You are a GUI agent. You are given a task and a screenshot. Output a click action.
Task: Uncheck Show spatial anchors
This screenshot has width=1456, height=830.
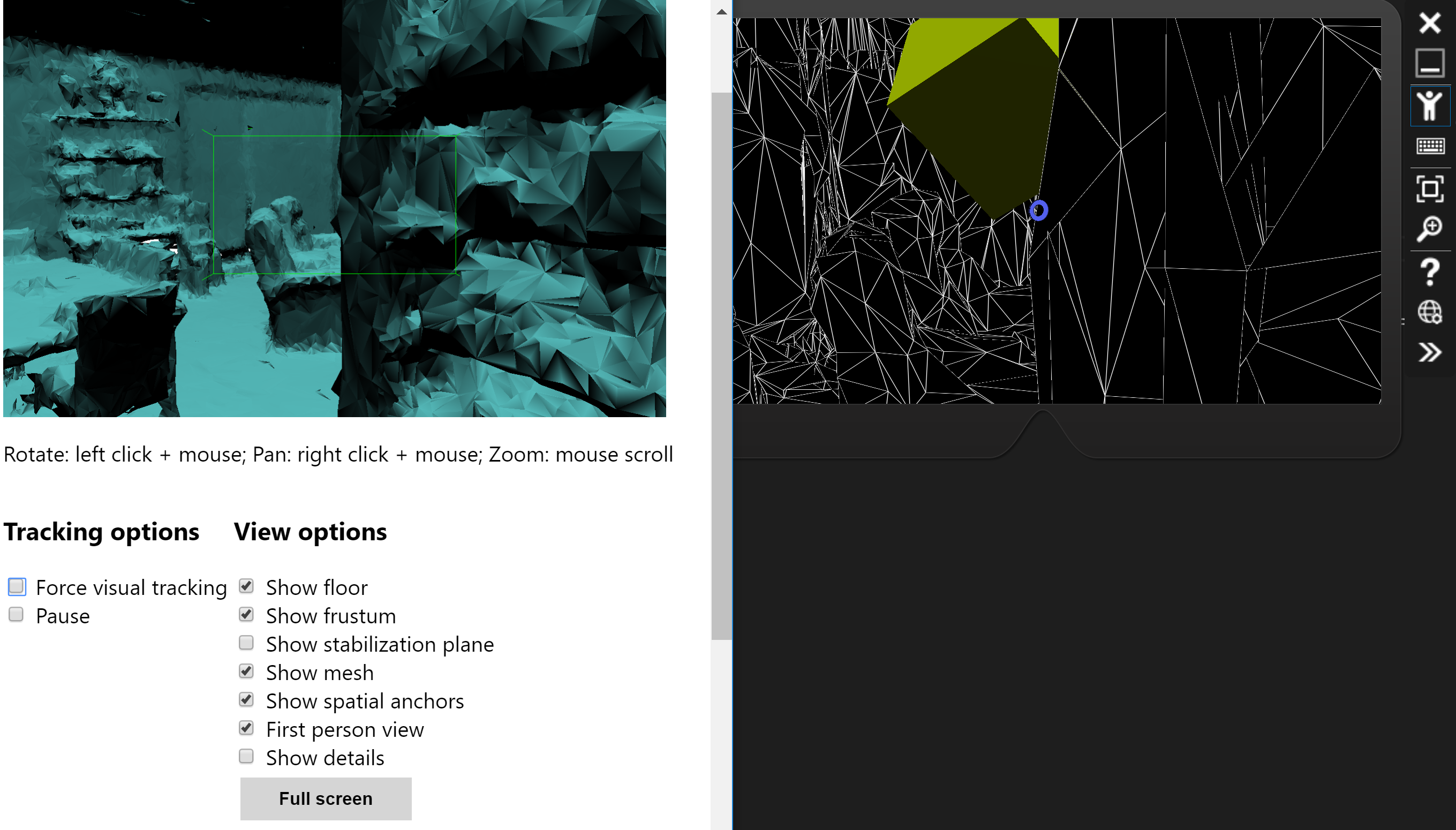(x=246, y=699)
